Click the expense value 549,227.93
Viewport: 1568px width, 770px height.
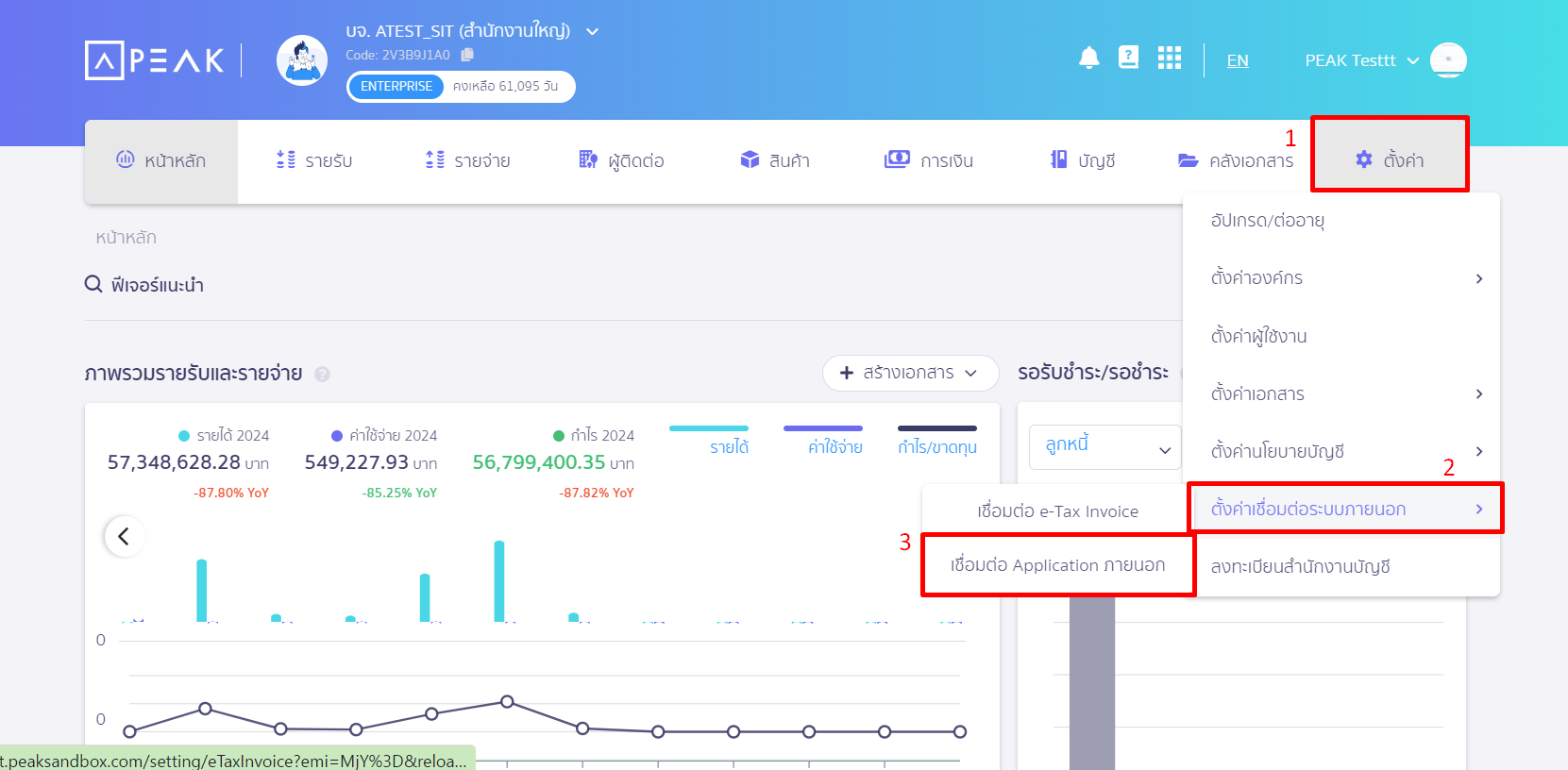pyautogui.click(x=357, y=462)
